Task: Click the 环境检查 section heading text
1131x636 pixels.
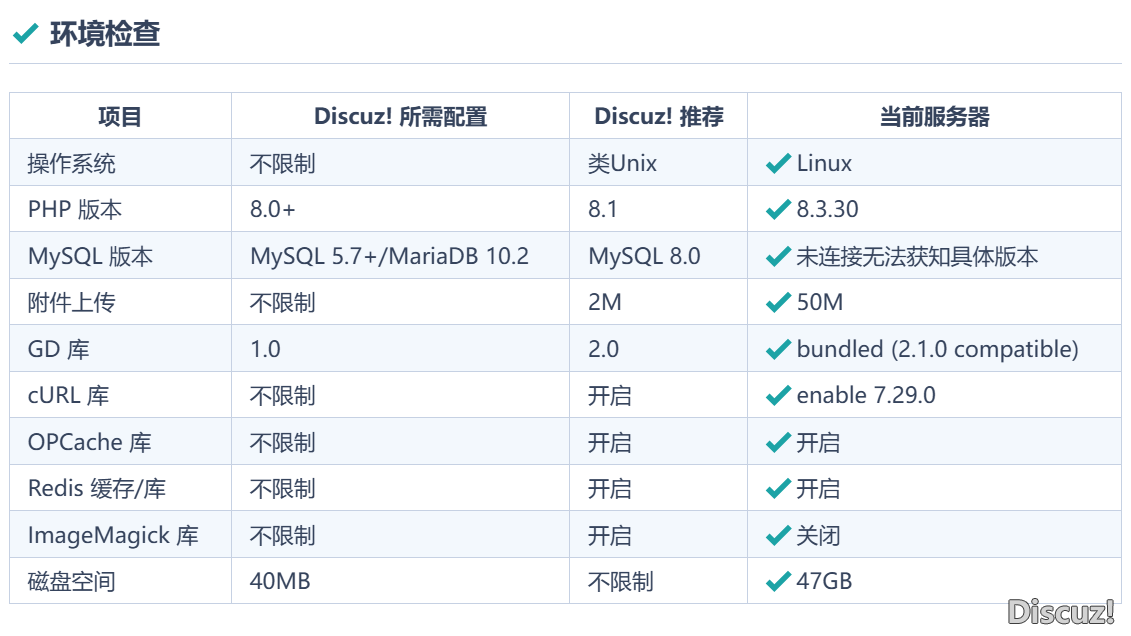Action: click(105, 35)
